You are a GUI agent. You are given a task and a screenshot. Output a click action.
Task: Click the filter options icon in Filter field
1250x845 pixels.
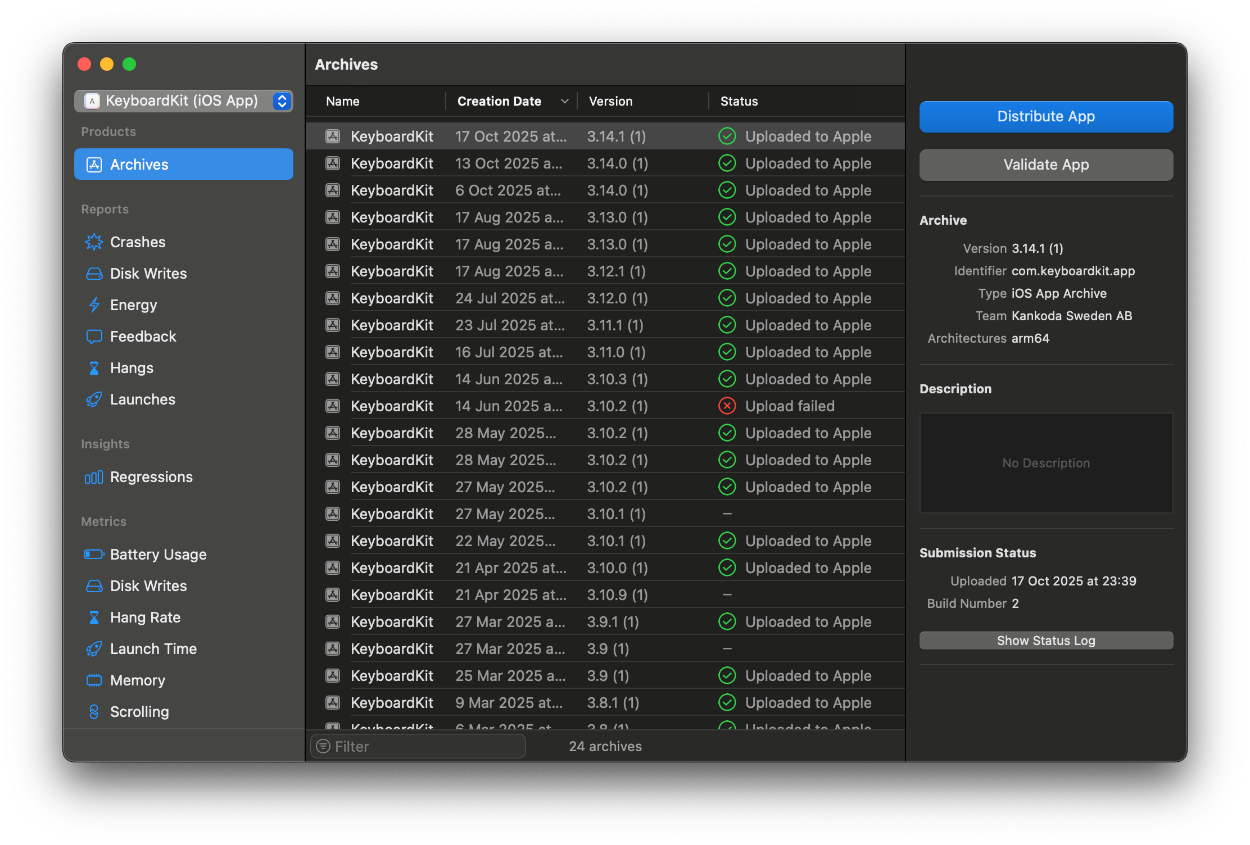pos(323,747)
